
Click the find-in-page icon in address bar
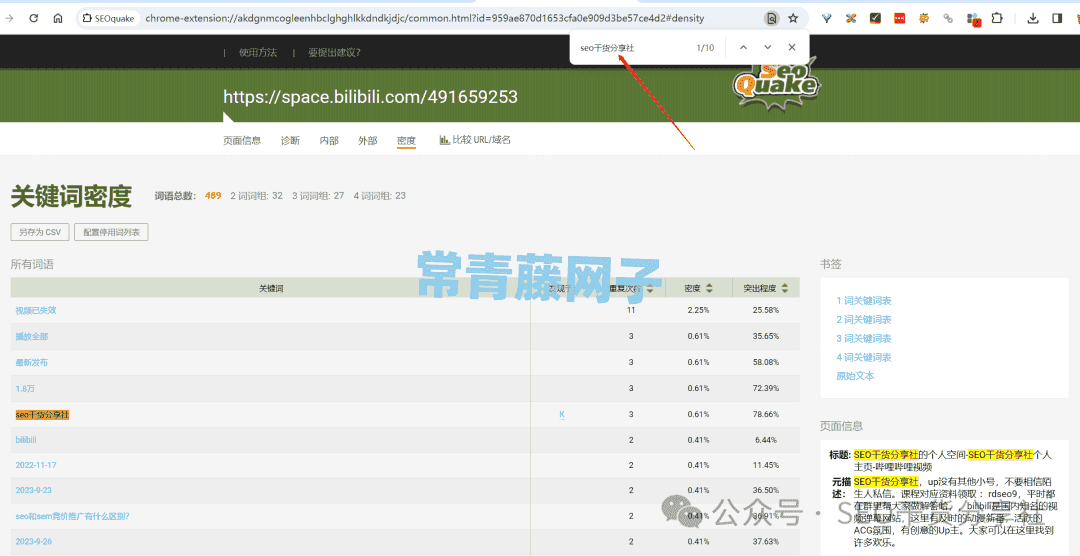click(x=772, y=19)
